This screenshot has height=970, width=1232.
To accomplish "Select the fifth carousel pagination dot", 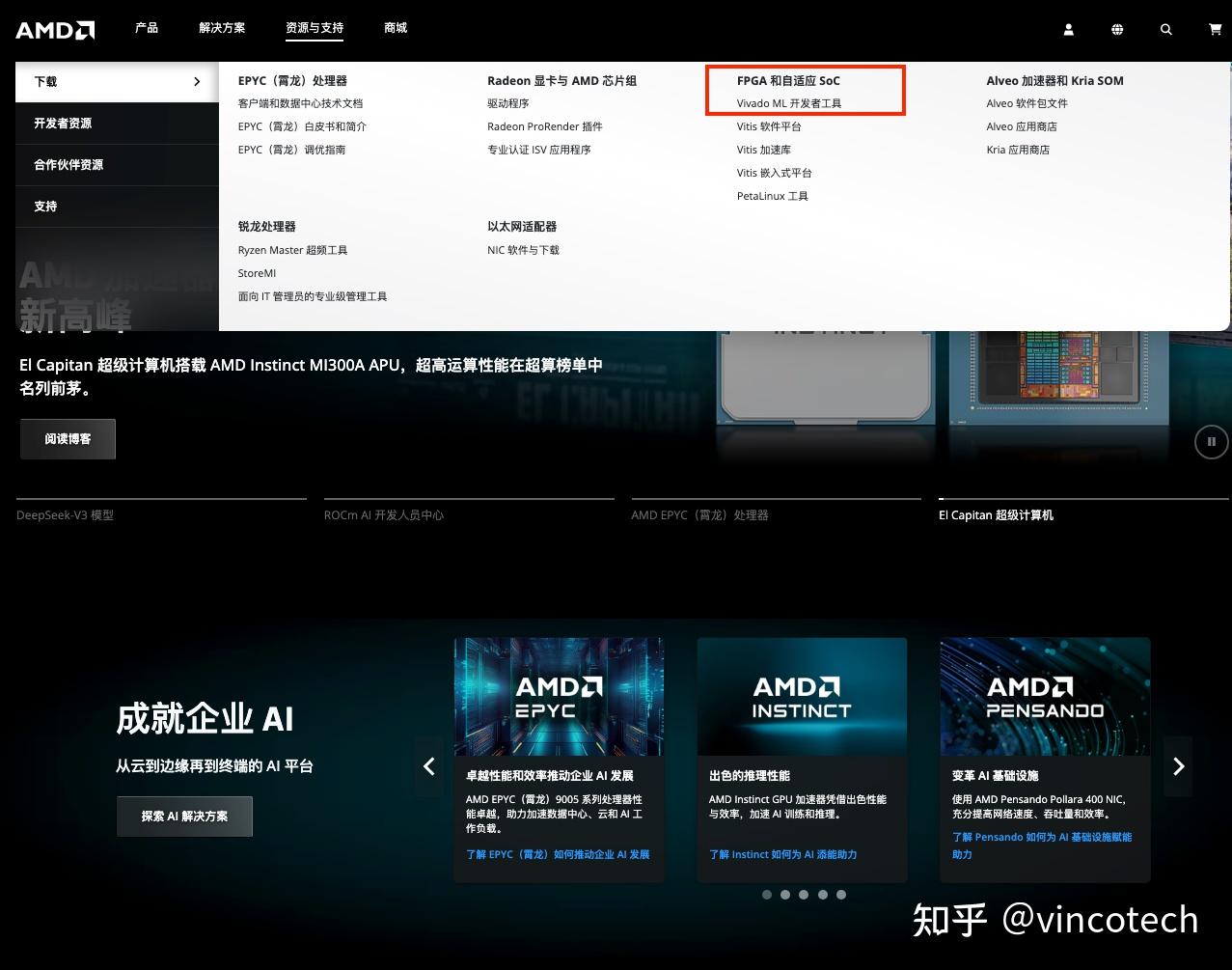I will (x=841, y=895).
